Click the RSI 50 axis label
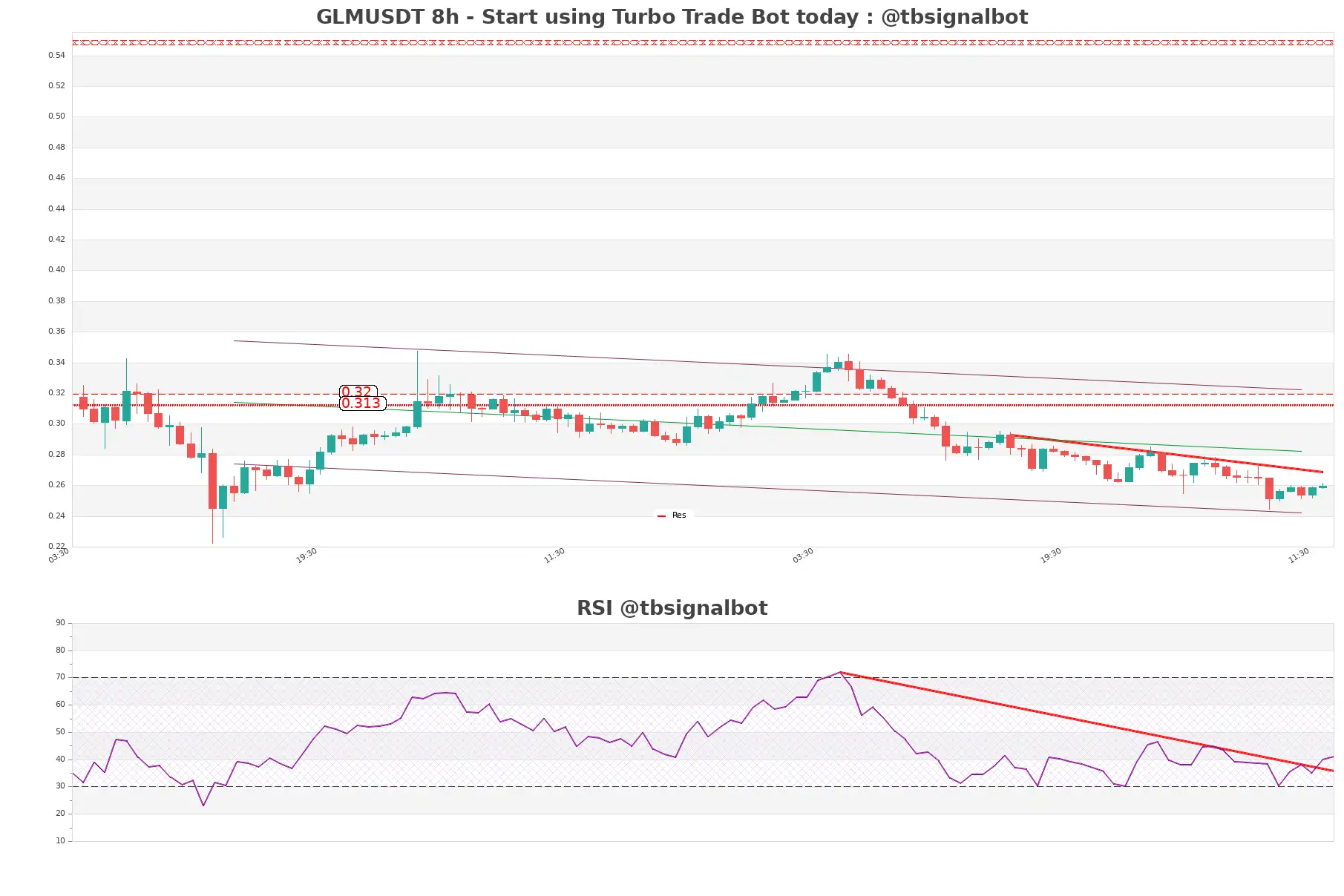1344x896 pixels. 60,732
